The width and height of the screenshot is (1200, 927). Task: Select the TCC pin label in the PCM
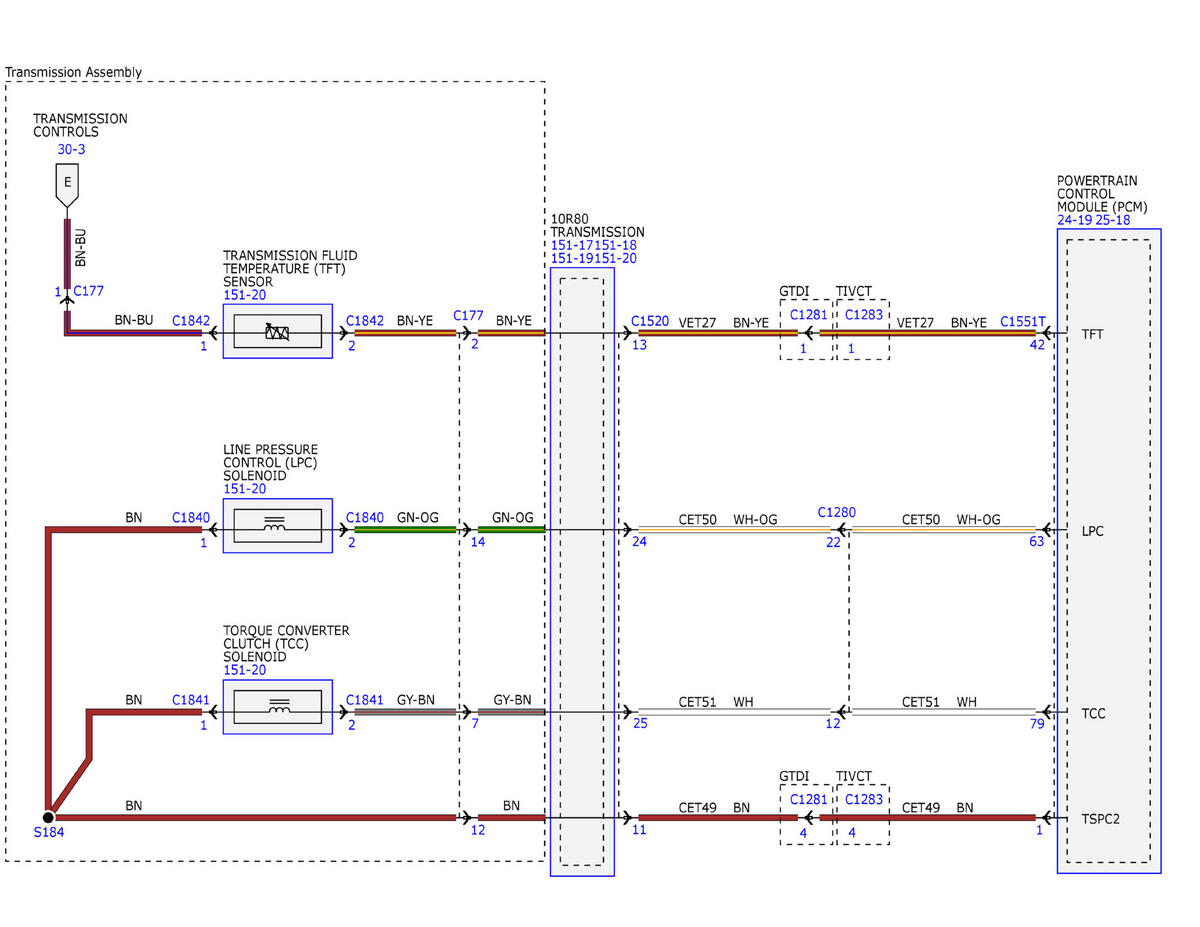(x=1093, y=714)
